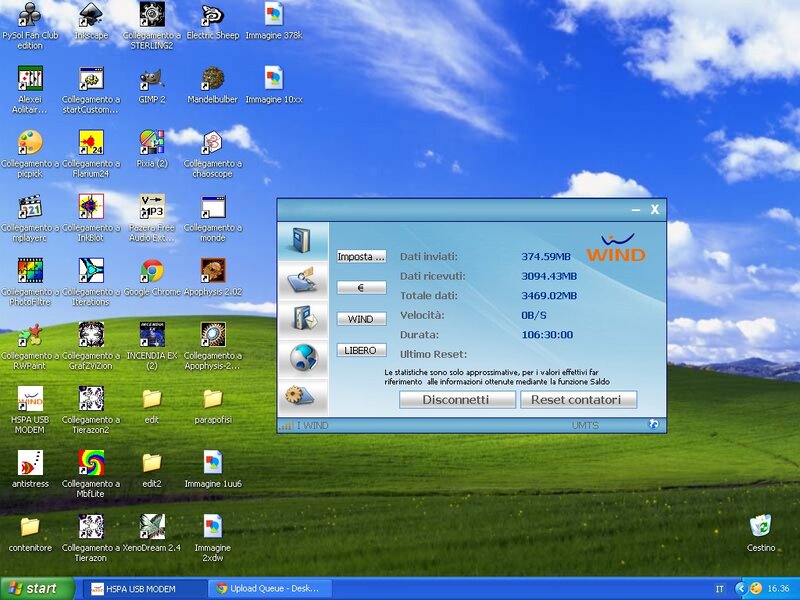
Task: Select the PySol Fan Club edition icon
Action: point(30,24)
